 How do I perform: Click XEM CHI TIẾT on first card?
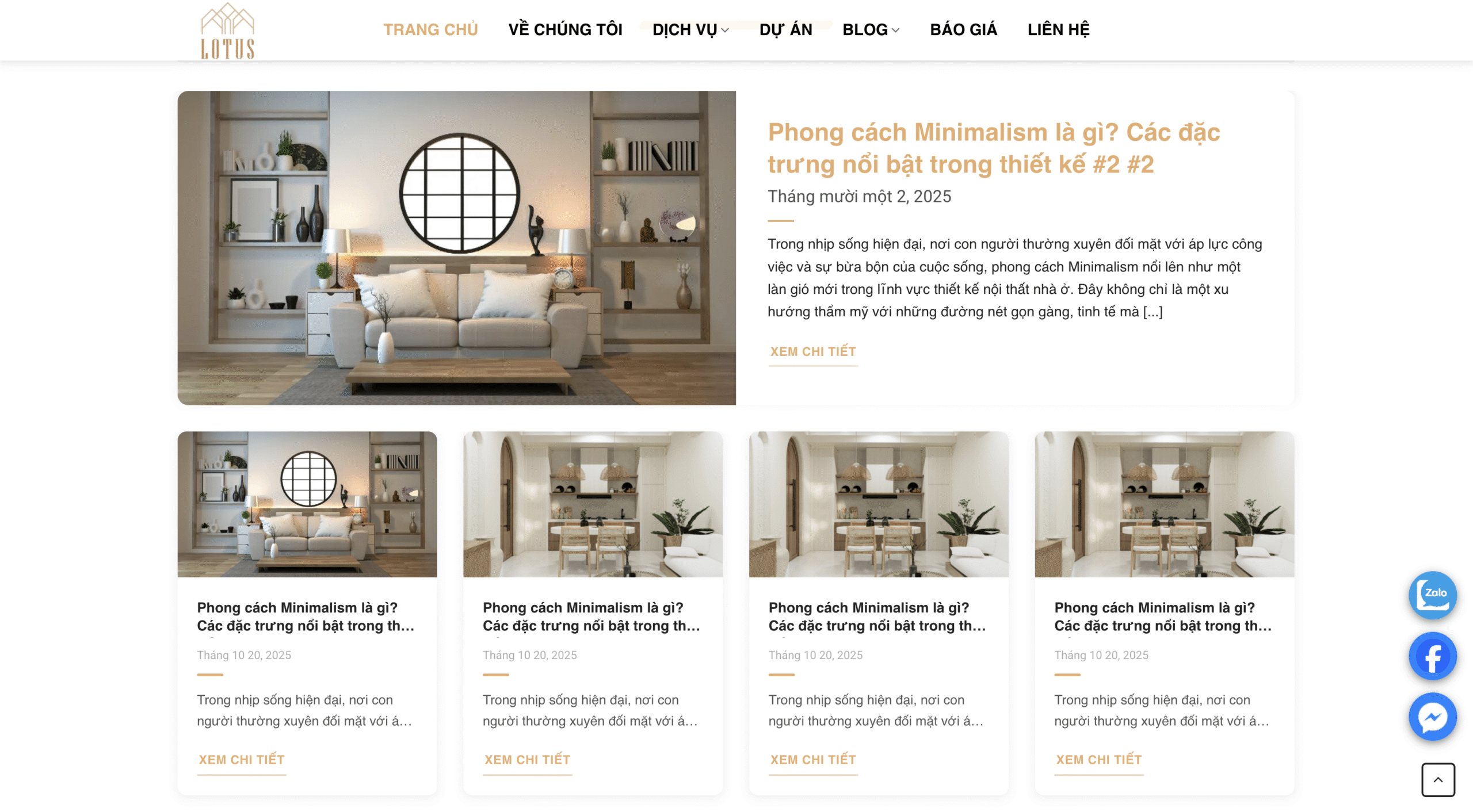(x=242, y=760)
